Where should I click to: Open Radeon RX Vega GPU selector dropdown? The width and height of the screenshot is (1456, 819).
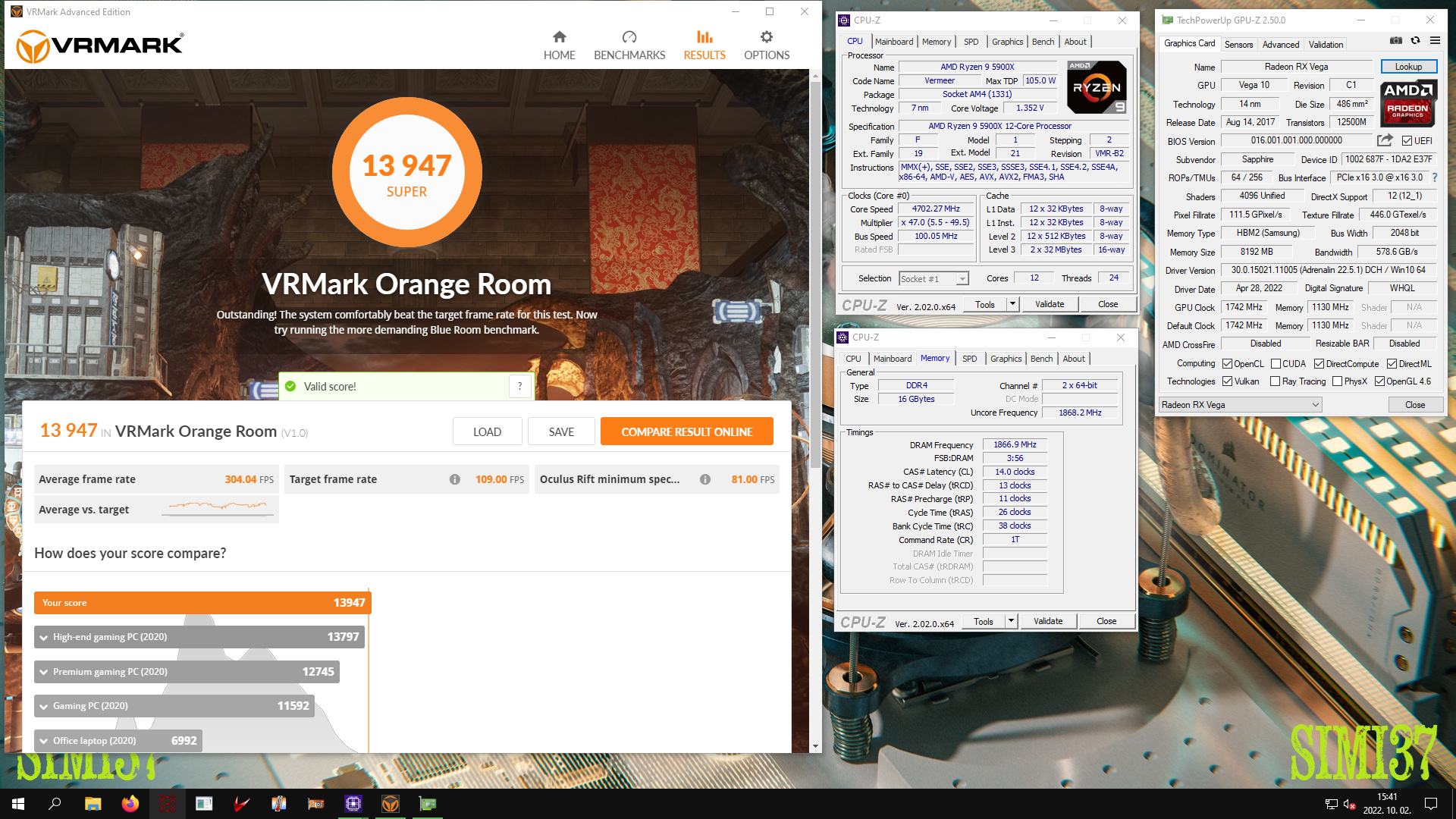pyautogui.click(x=1240, y=405)
